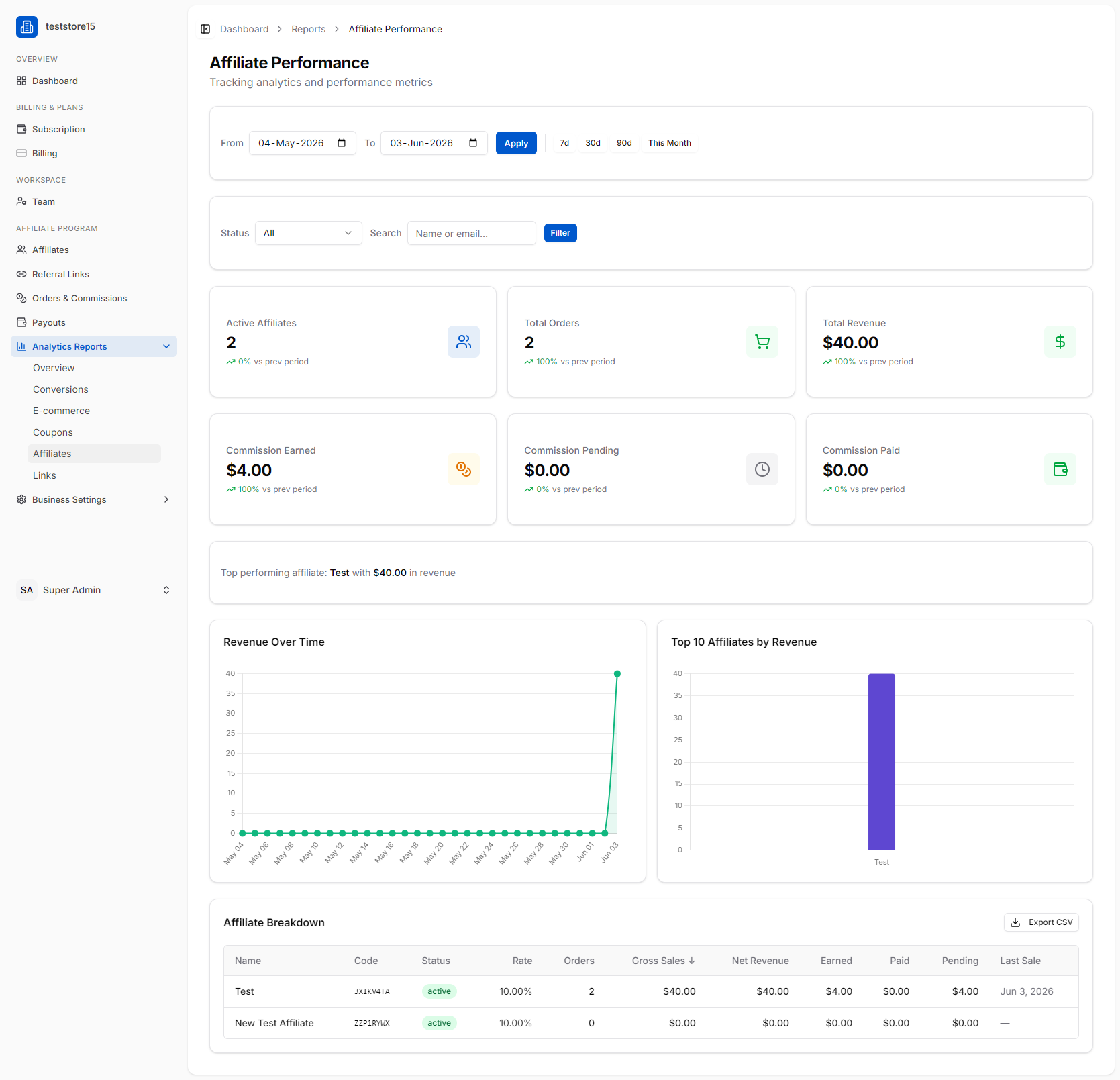Click the Filter button

560,233
